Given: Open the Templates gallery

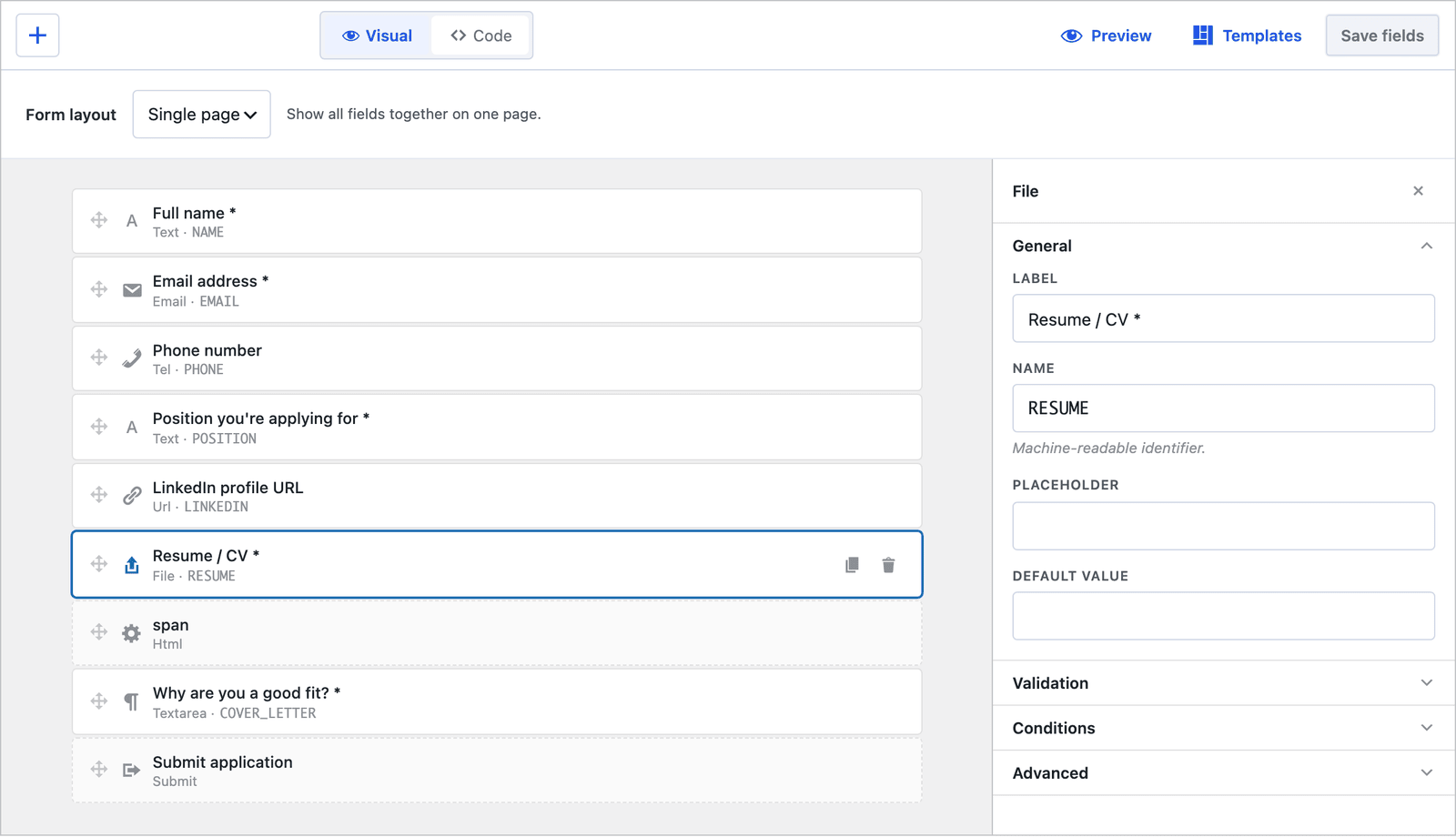Looking at the screenshot, I should coord(1247,35).
